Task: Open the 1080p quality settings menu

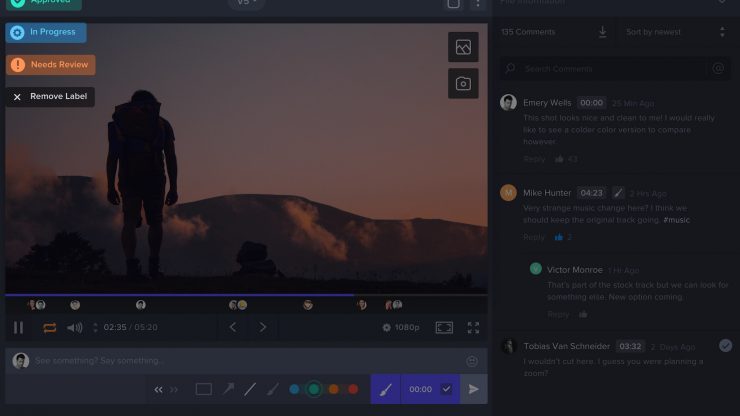Action: [x=401, y=327]
